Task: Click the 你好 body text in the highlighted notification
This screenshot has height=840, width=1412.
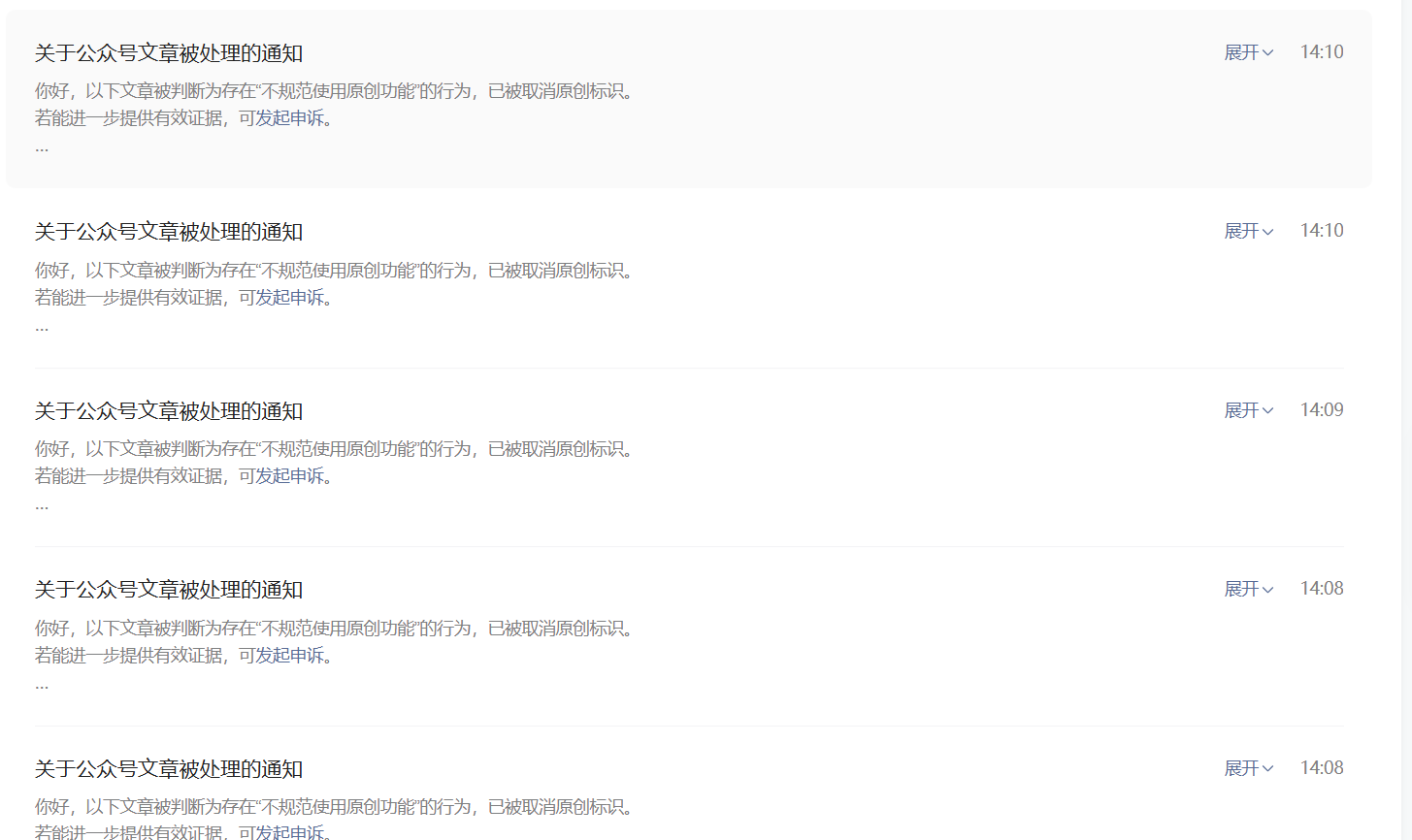Action: point(338,91)
